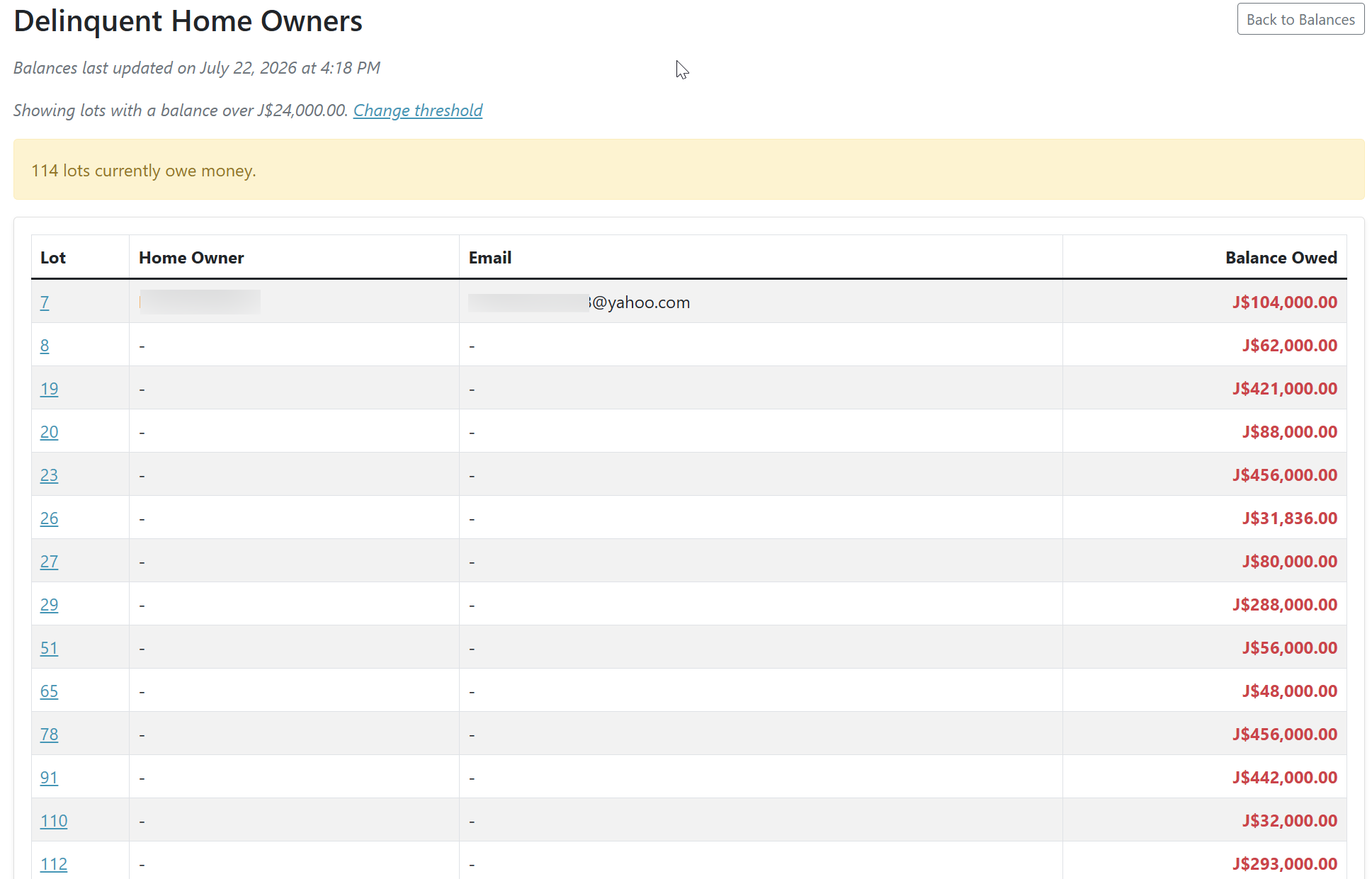Open lot 29 link
Image resolution: width=1372 pixels, height=879 pixels.
[49, 605]
